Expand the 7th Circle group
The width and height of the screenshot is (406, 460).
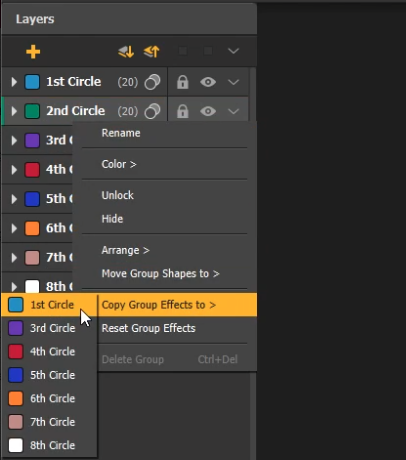click(14, 258)
